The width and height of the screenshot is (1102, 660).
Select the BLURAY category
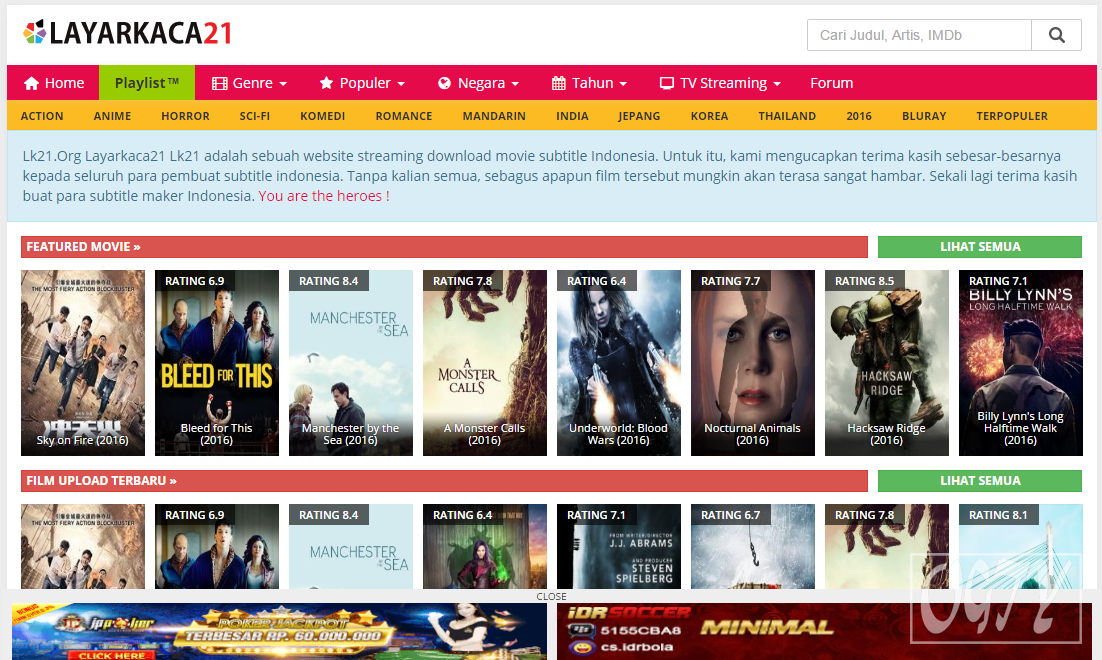924,116
